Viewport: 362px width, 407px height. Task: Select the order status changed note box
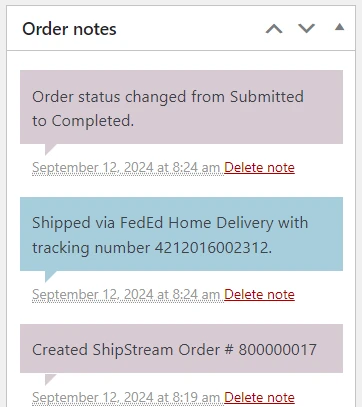pos(181,107)
